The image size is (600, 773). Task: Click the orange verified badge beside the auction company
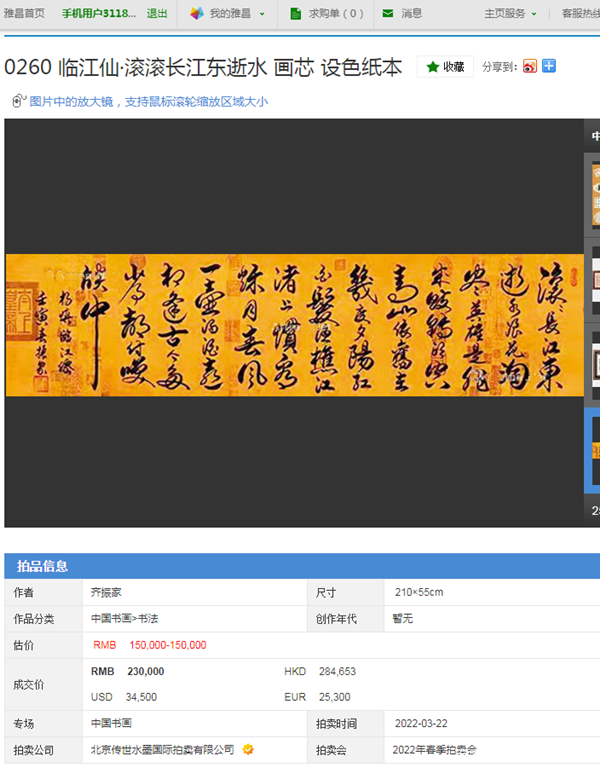click(248, 749)
